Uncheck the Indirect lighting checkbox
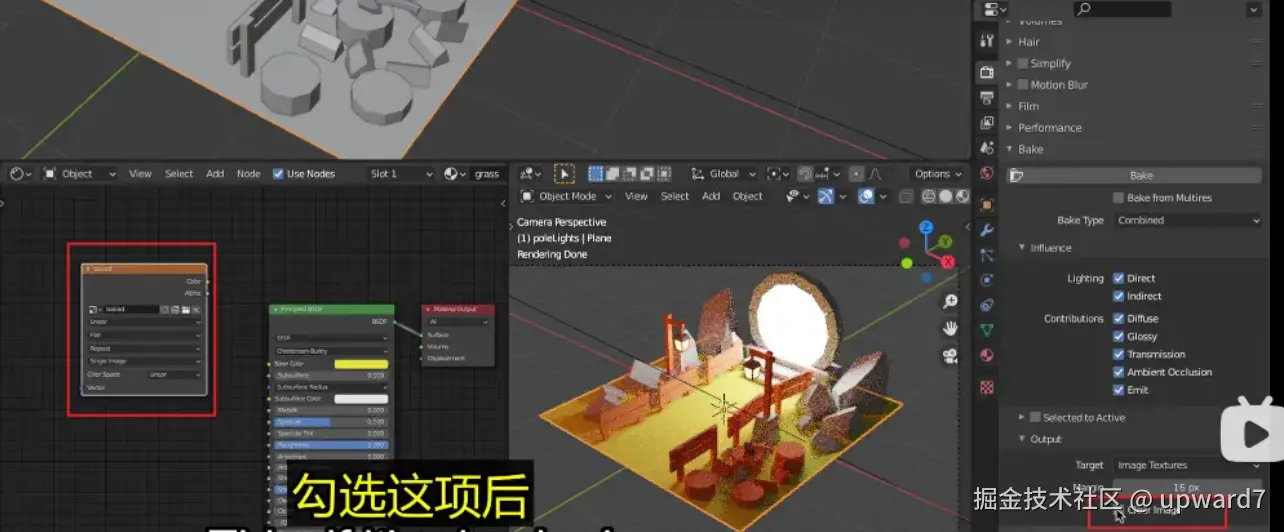Image resolution: width=1284 pixels, height=532 pixels. click(1119, 296)
